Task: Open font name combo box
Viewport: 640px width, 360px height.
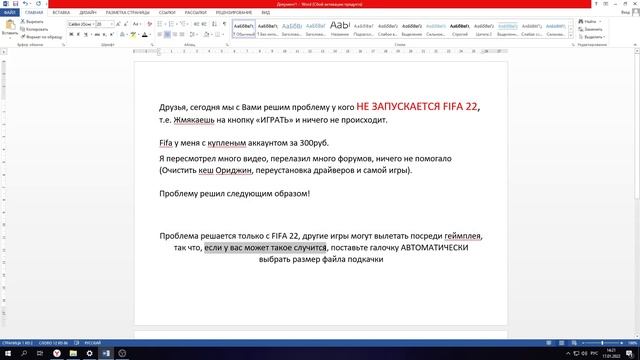Action: (81, 24)
